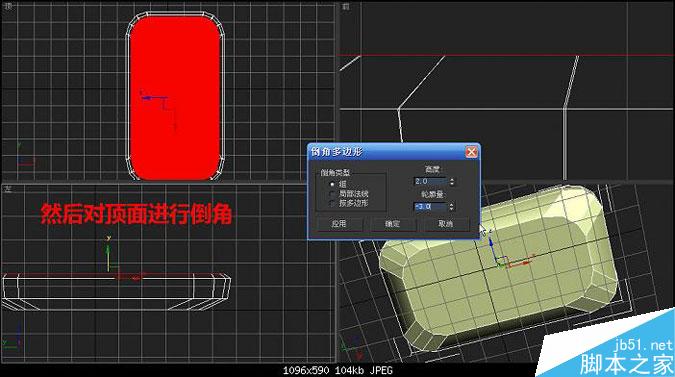This screenshot has height=377, width=675.
Task: Click the 取消 (Cancel) button
Action: 446,224
